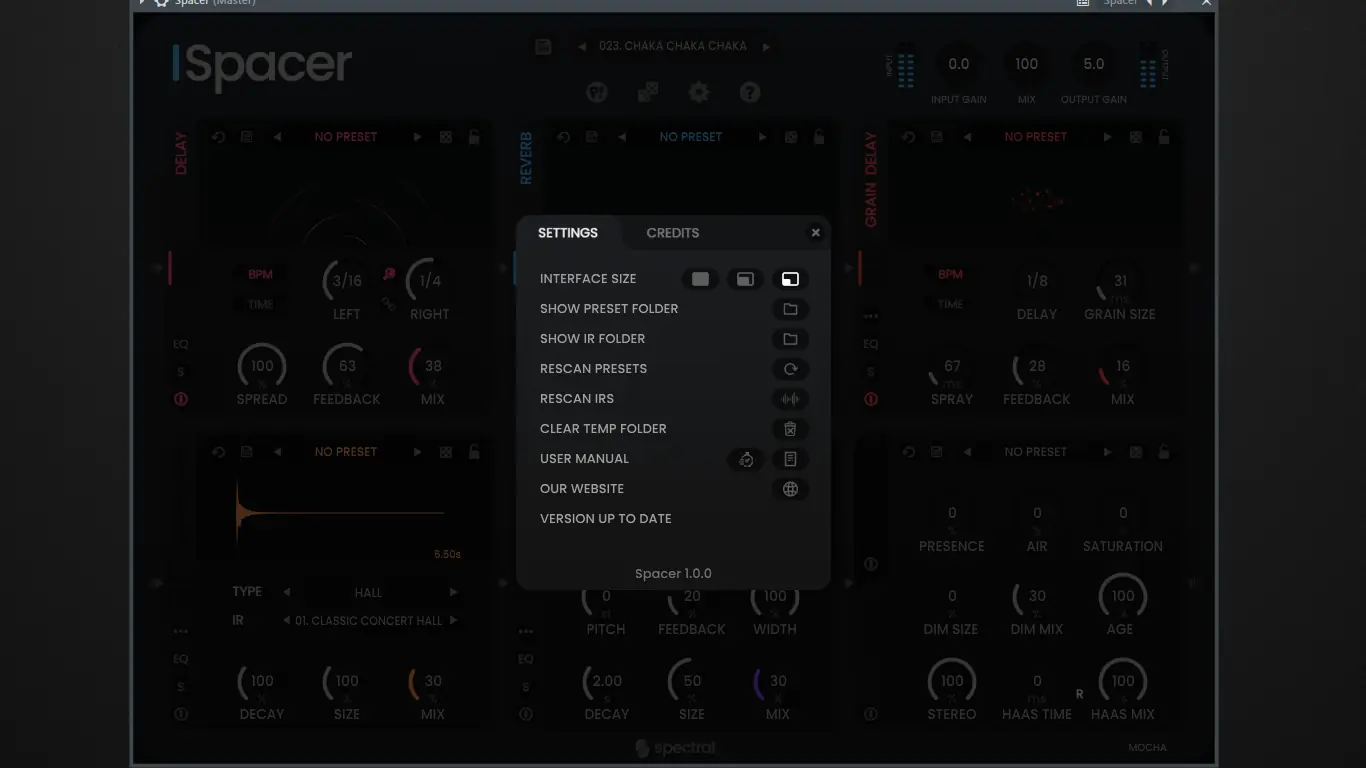The image size is (1366, 768).
Task: Click the Delay EQ button
Action: [181, 344]
